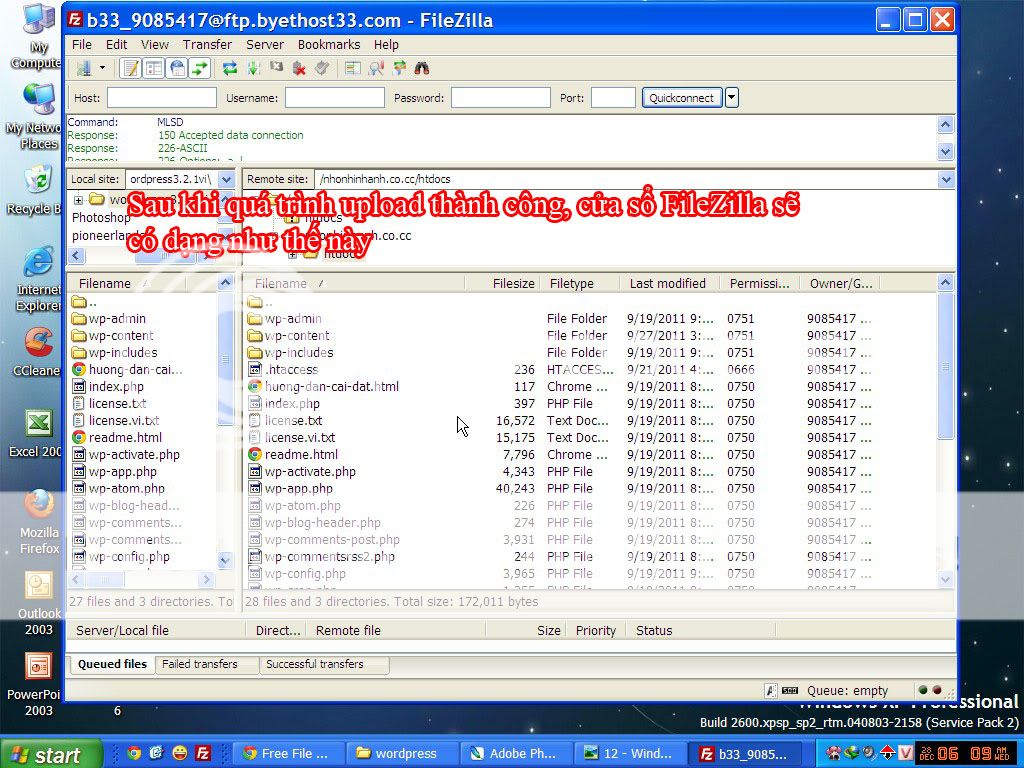Open the Site Manager icon
The width and height of the screenshot is (1024, 768).
click(84, 68)
